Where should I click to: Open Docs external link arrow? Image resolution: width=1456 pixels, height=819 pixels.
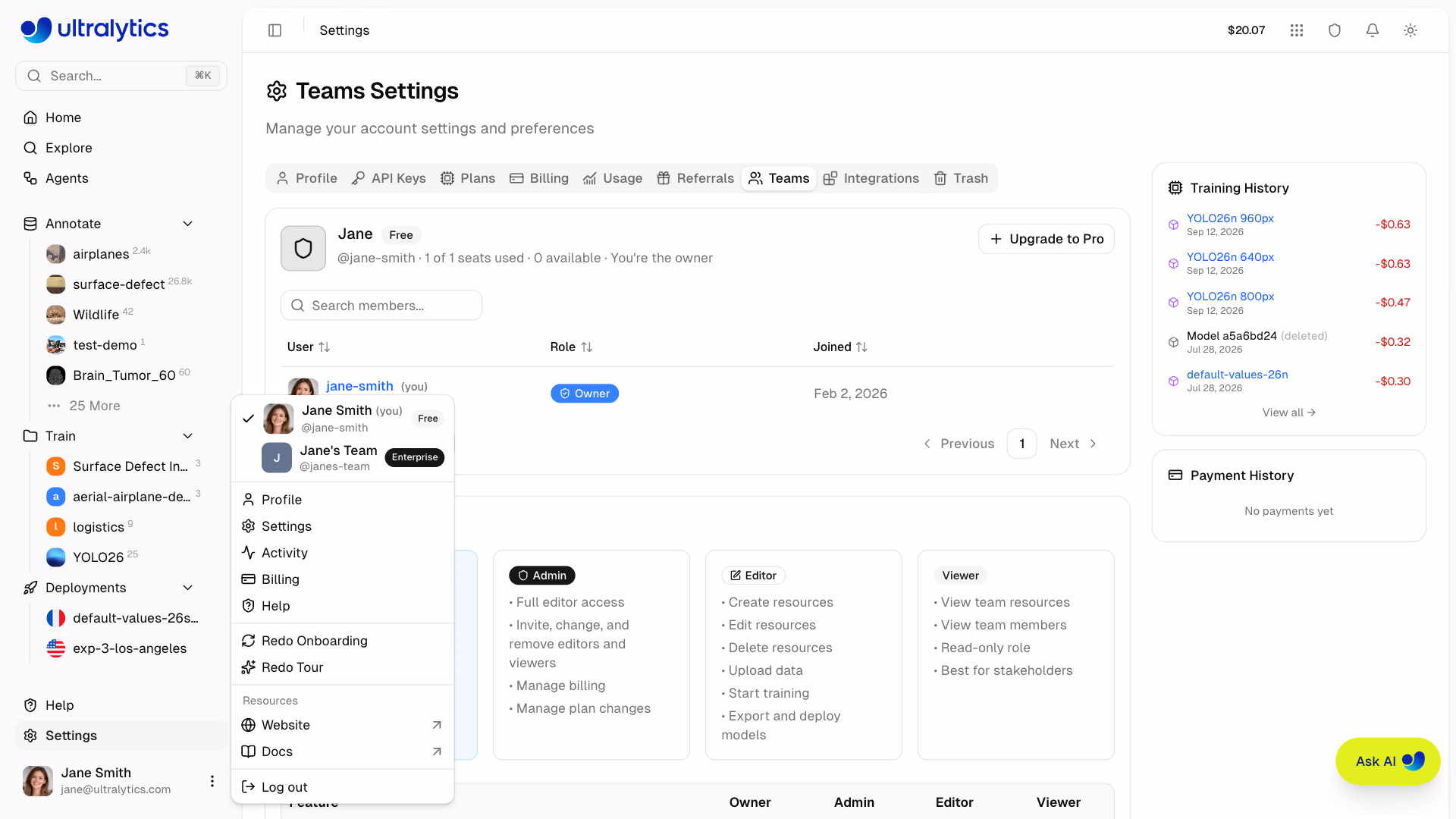pyautogui.click(x=437, y=752)
